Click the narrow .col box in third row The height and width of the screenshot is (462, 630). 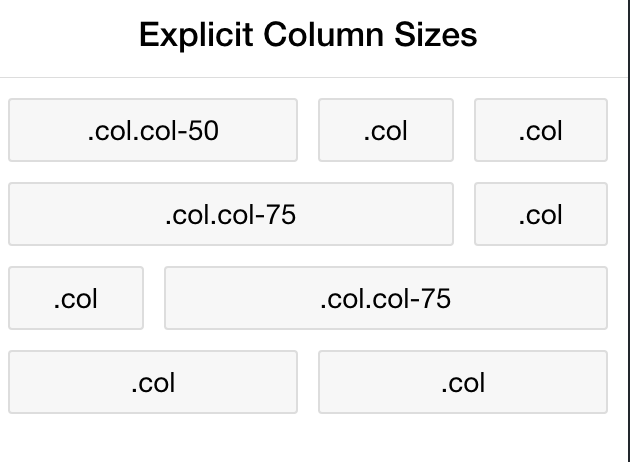[76, 298]
